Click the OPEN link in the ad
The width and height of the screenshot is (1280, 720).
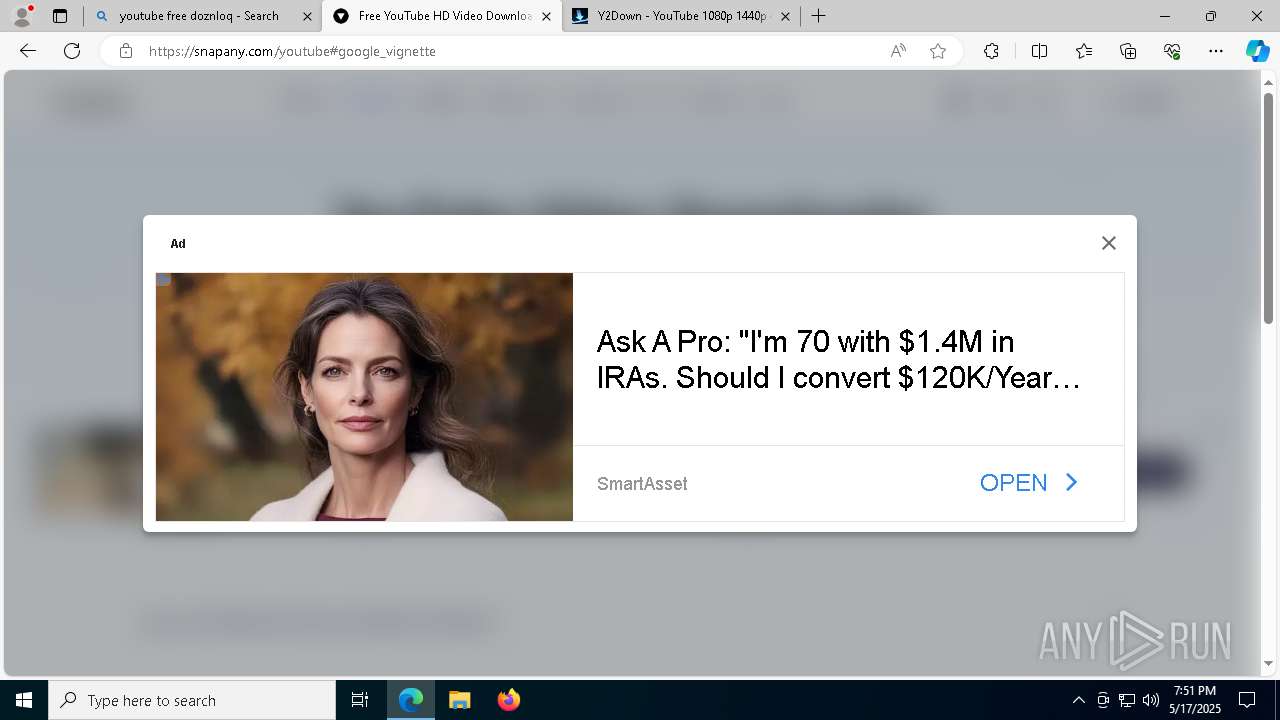(1013, 483)
